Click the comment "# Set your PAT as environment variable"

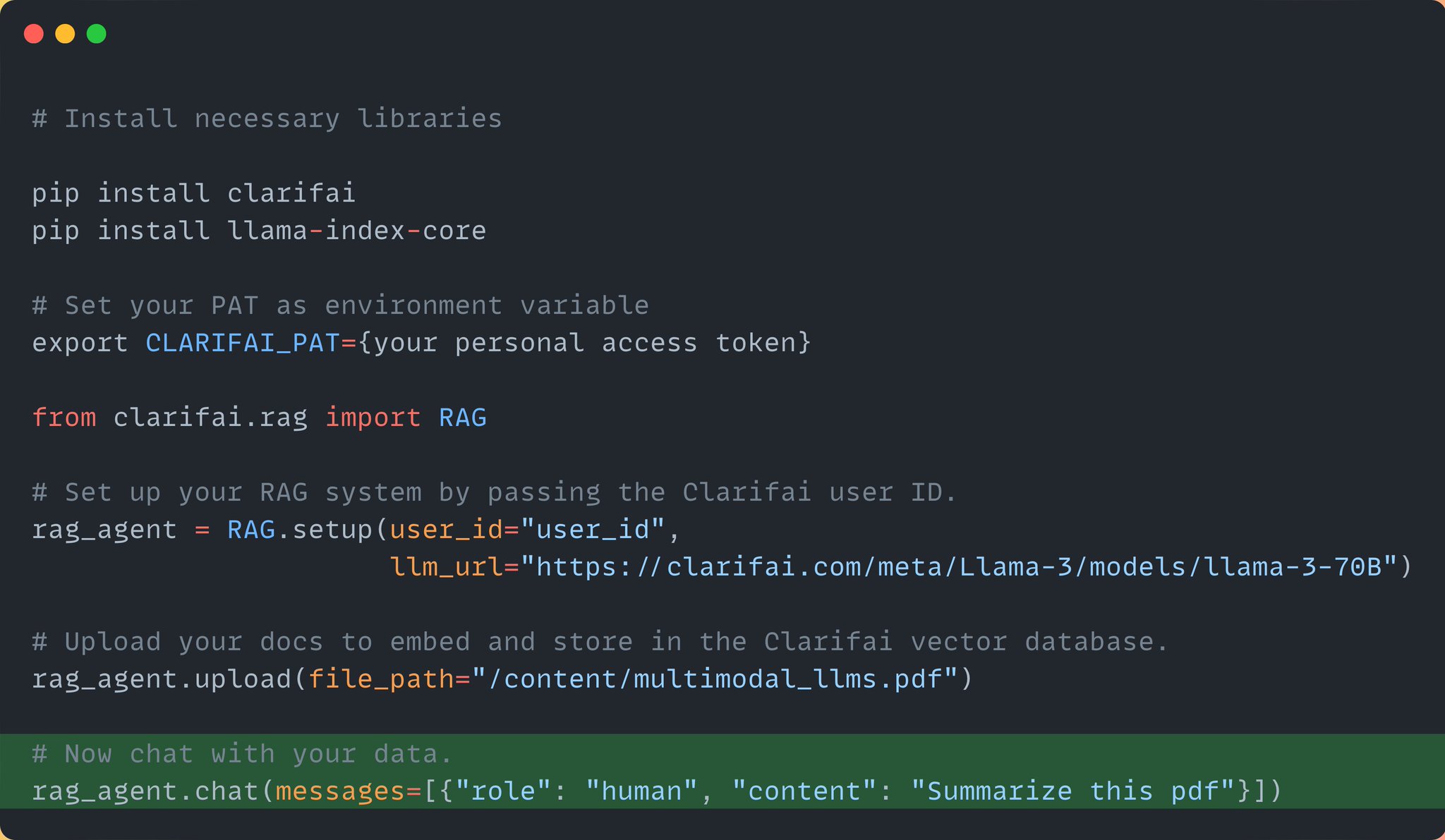coord(341,305)
